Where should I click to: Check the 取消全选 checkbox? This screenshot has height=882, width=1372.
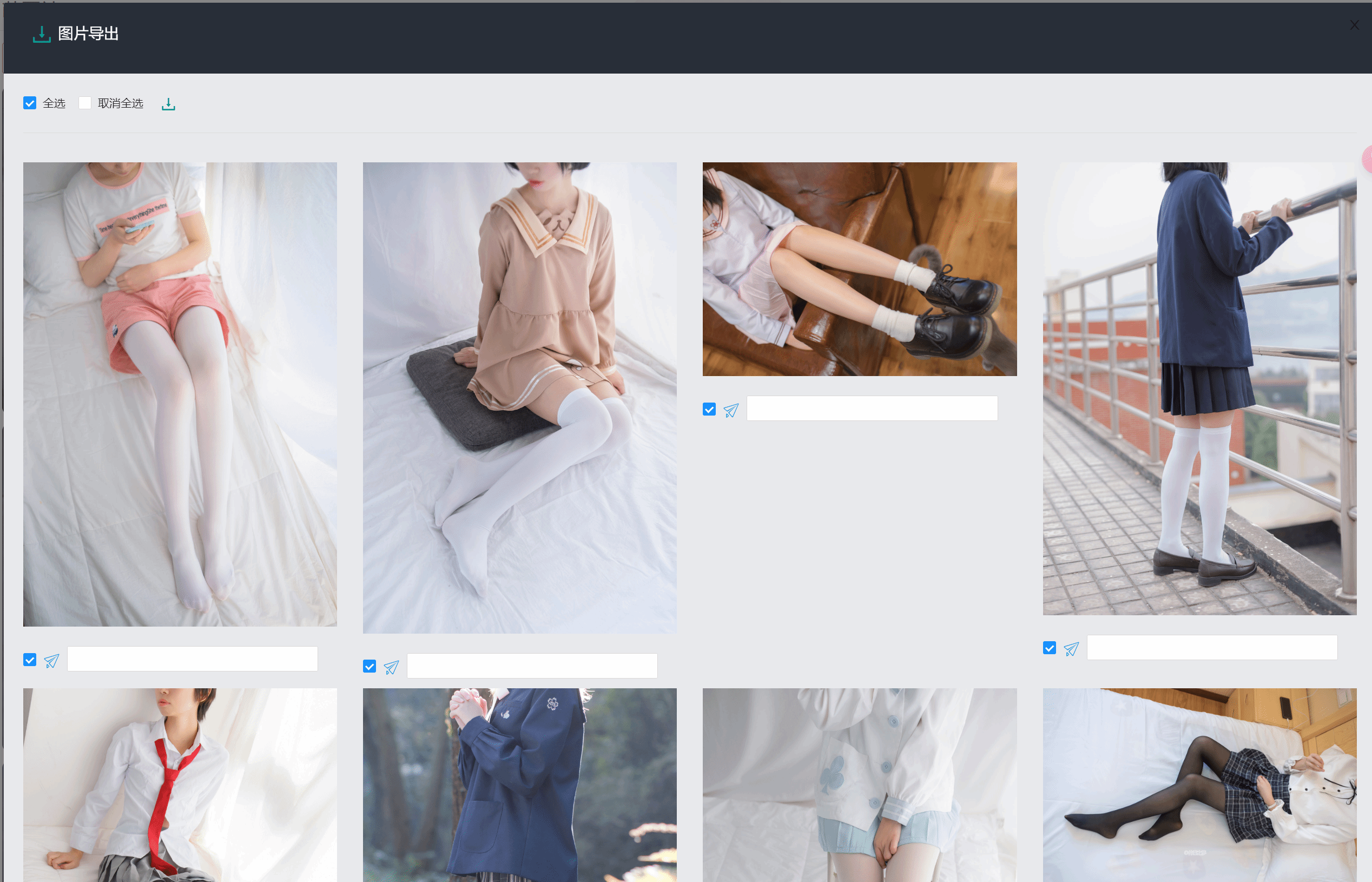coord(85,103)
